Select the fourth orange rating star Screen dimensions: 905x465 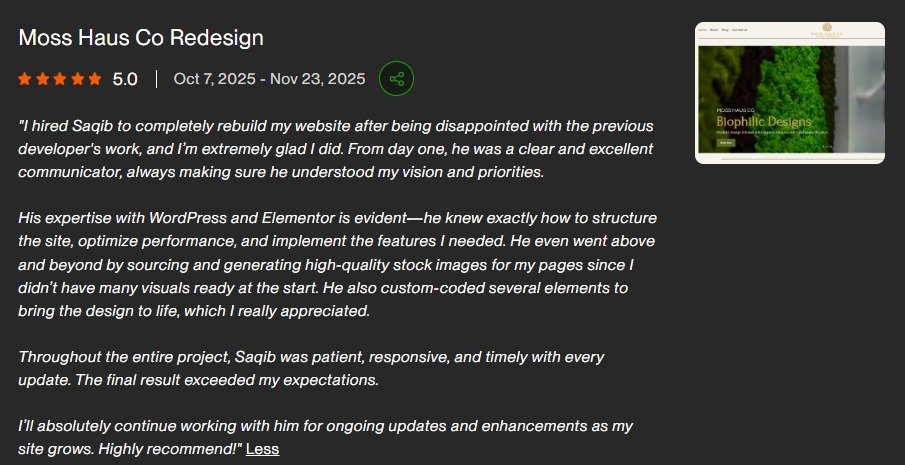(77, 79)
